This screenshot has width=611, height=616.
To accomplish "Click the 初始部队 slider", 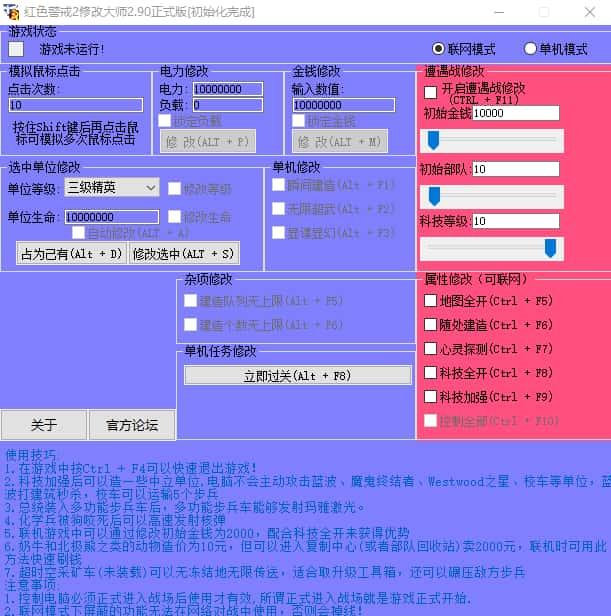I will [492, 196].
